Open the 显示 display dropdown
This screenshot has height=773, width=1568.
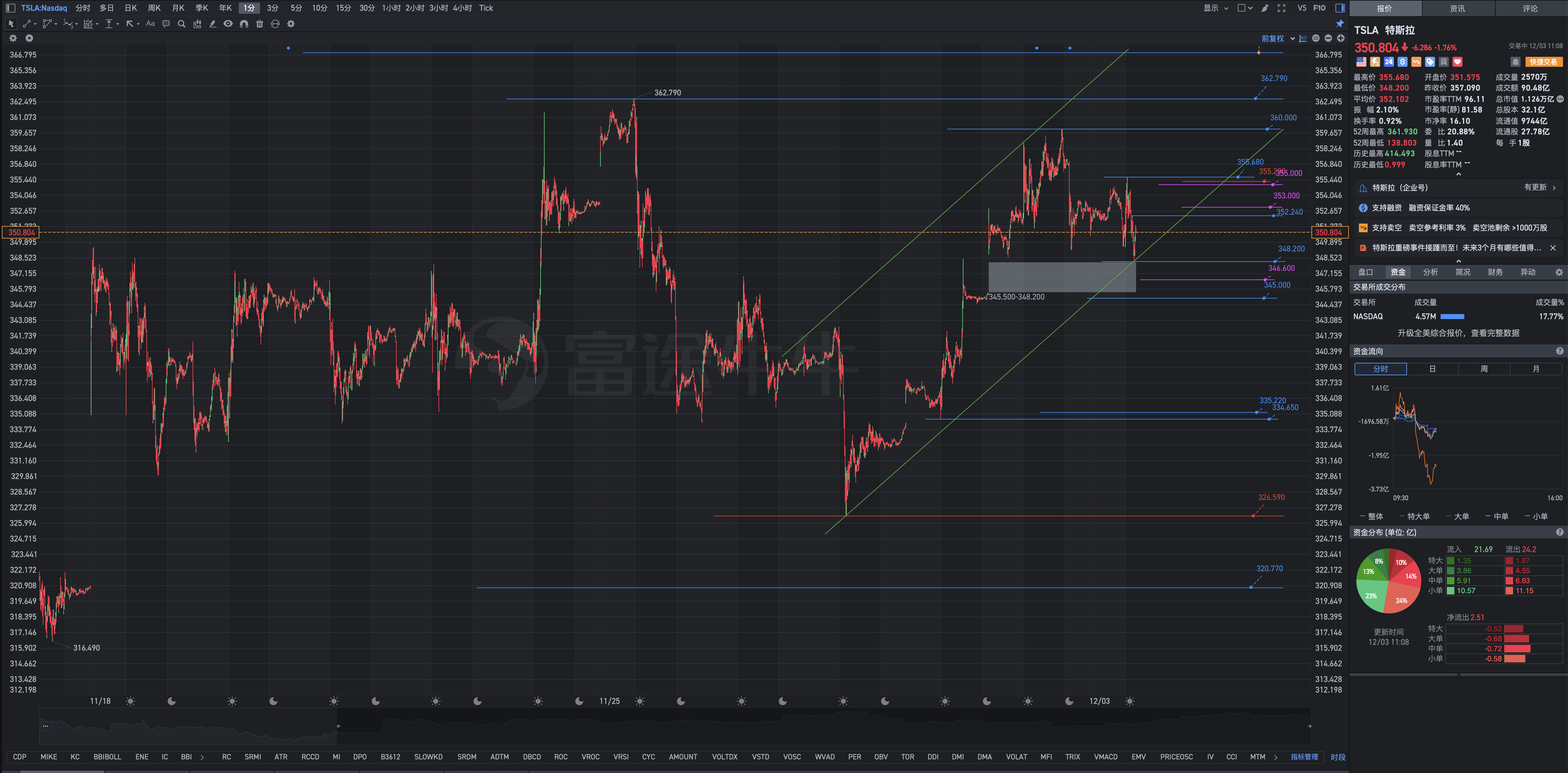(x=1216, y=8)
